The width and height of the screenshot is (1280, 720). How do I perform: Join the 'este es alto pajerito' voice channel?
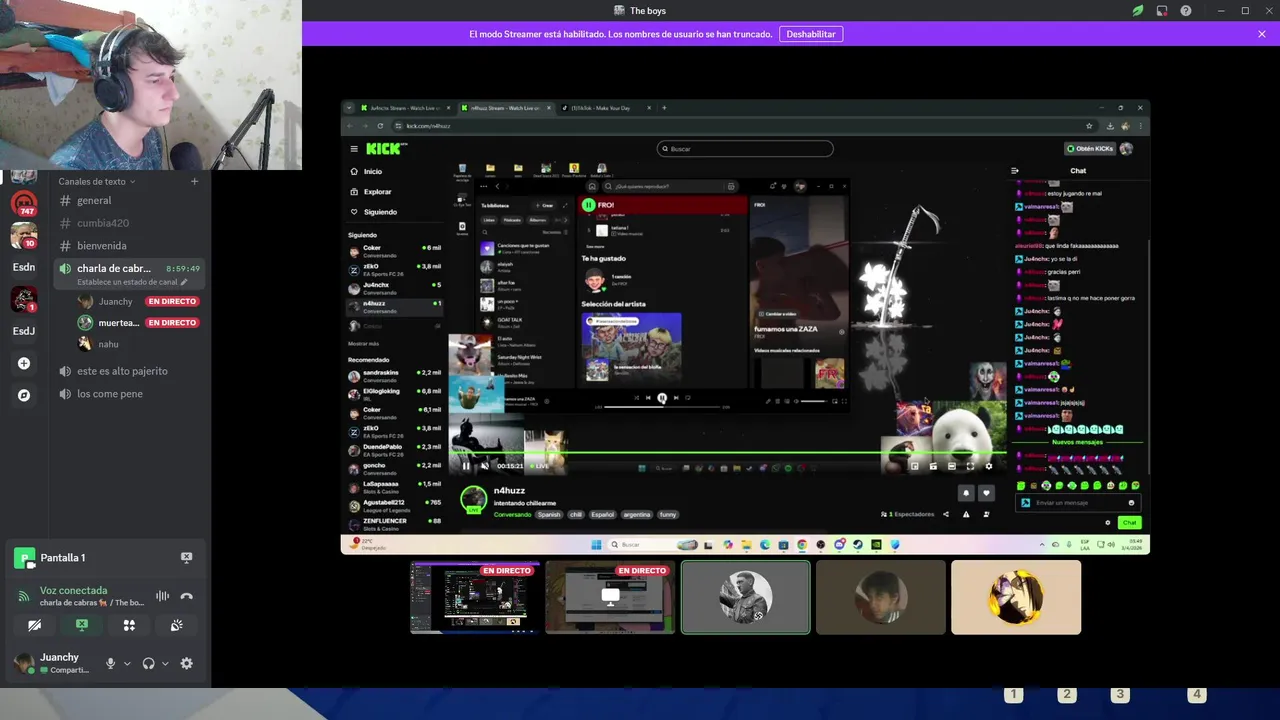[130, 371]
